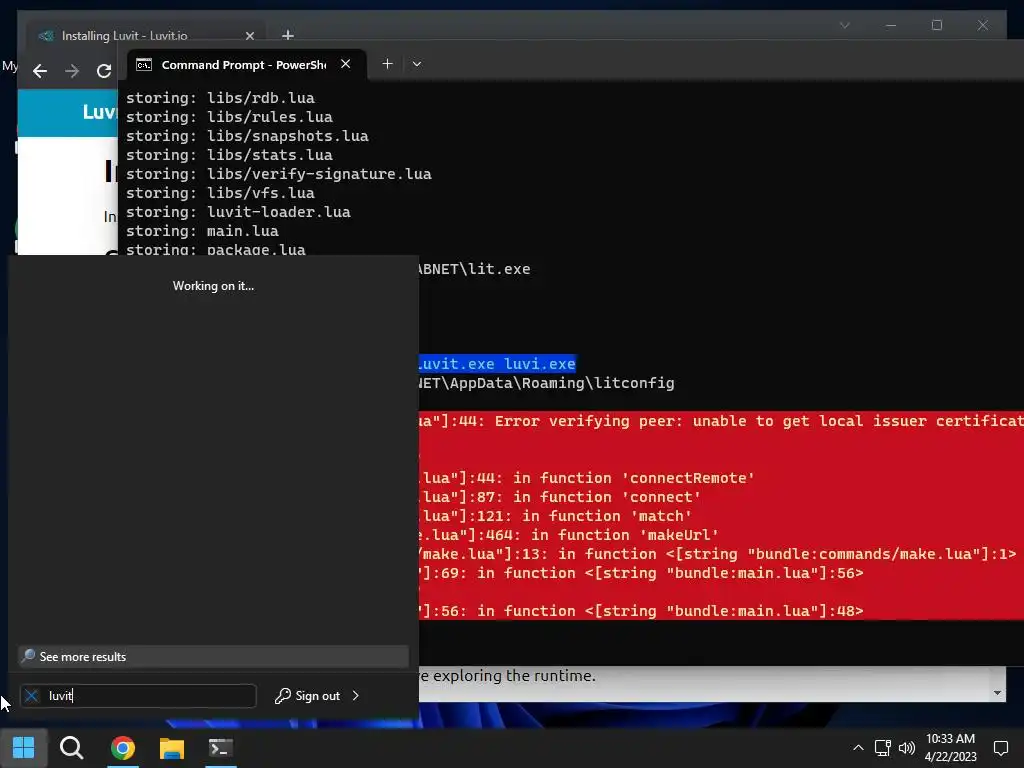
Task: Go back in the Chrome browser
Action: click(40, 71)
